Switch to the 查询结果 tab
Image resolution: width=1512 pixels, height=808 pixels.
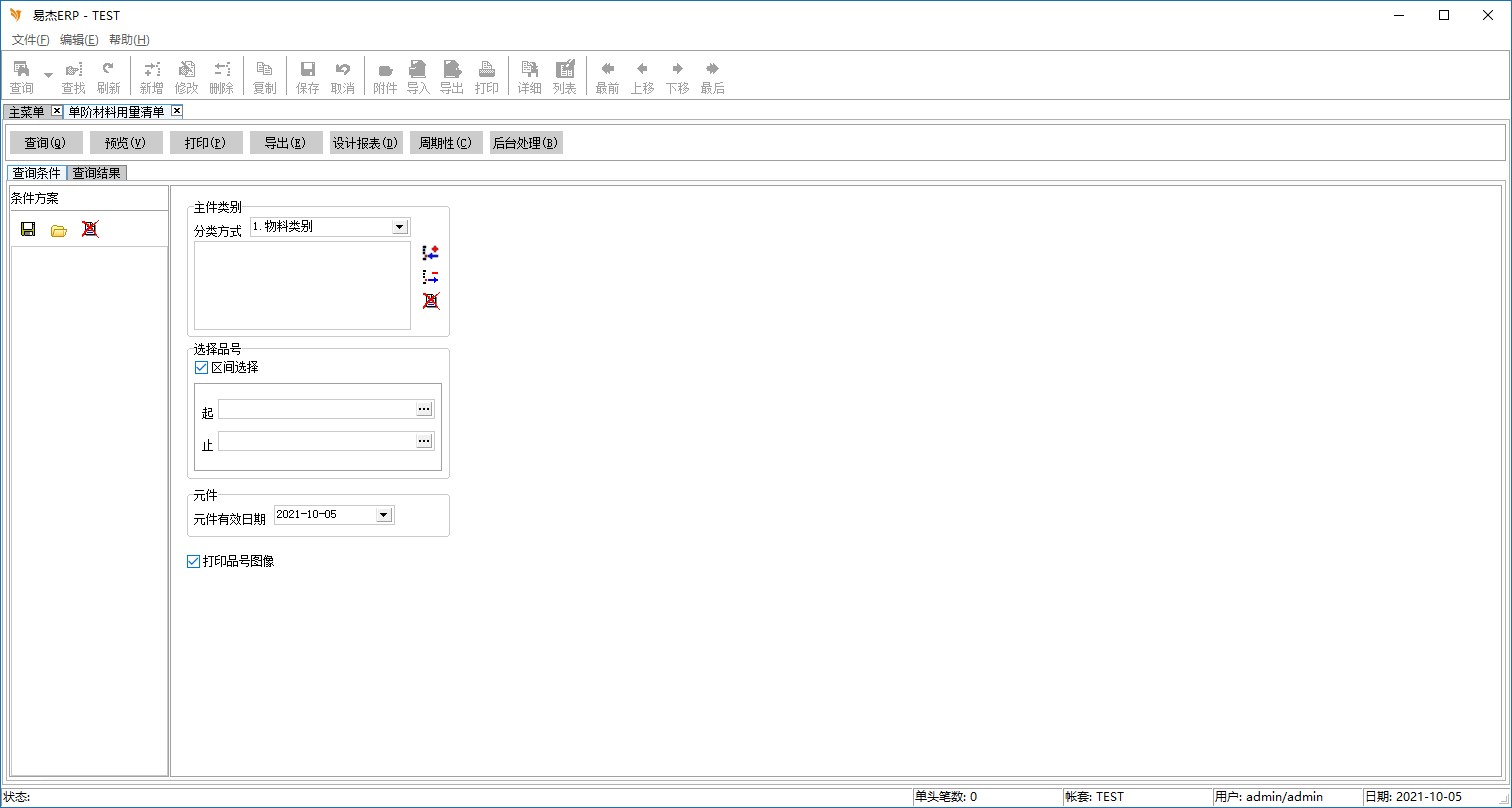tap(96, 173)
